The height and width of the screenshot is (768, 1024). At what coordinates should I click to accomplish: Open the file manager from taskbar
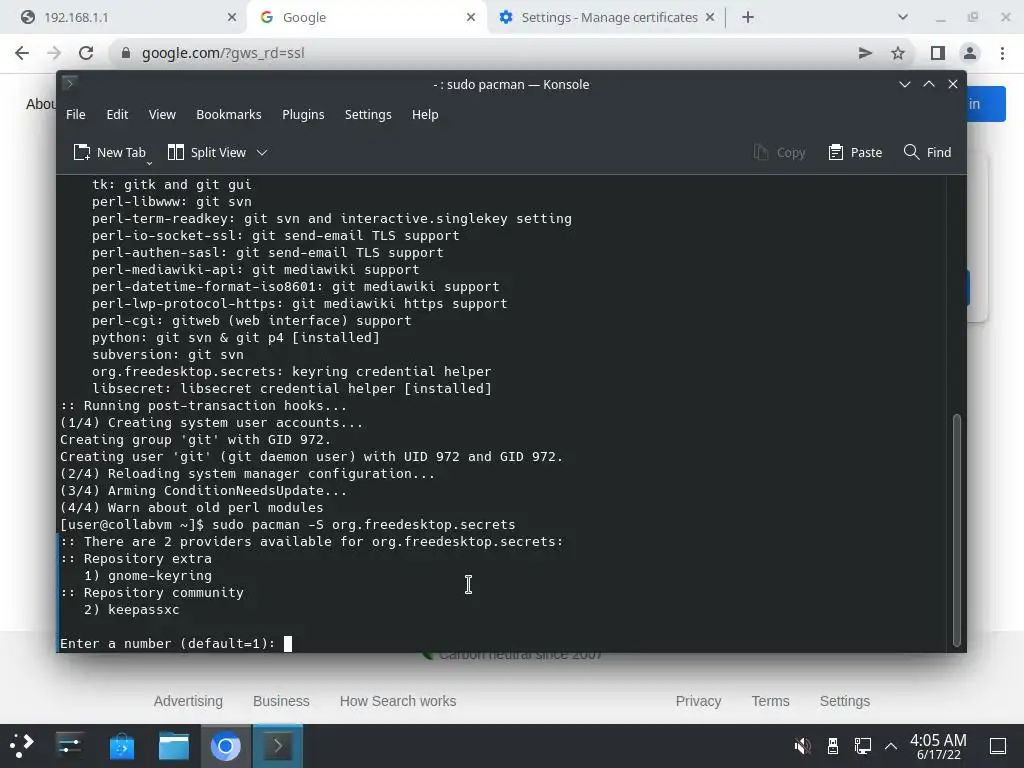pyautogui.click(x=174, y=746)
